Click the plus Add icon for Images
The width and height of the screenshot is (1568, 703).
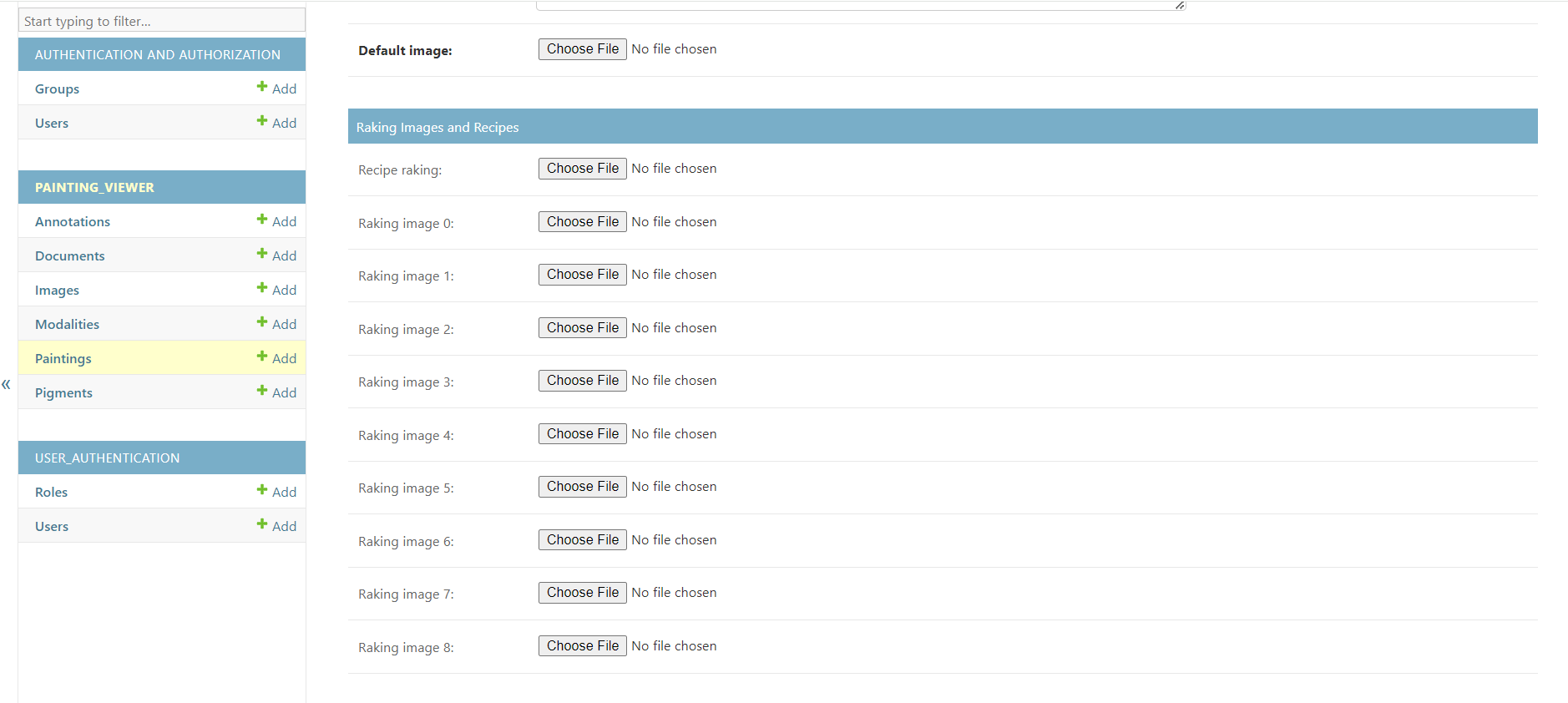click(262, 288)
